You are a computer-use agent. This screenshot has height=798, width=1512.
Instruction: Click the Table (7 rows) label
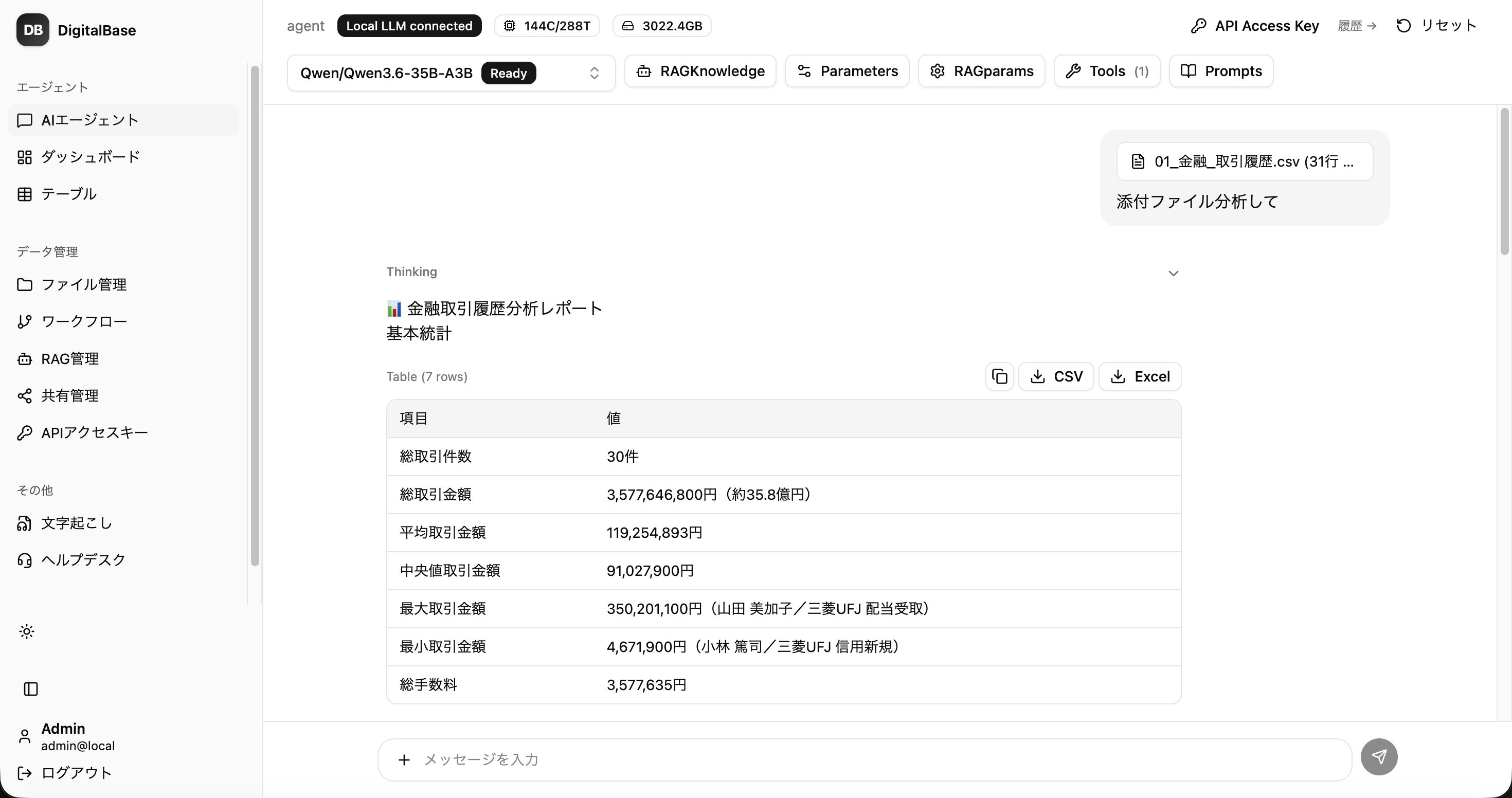click(427, 377)
